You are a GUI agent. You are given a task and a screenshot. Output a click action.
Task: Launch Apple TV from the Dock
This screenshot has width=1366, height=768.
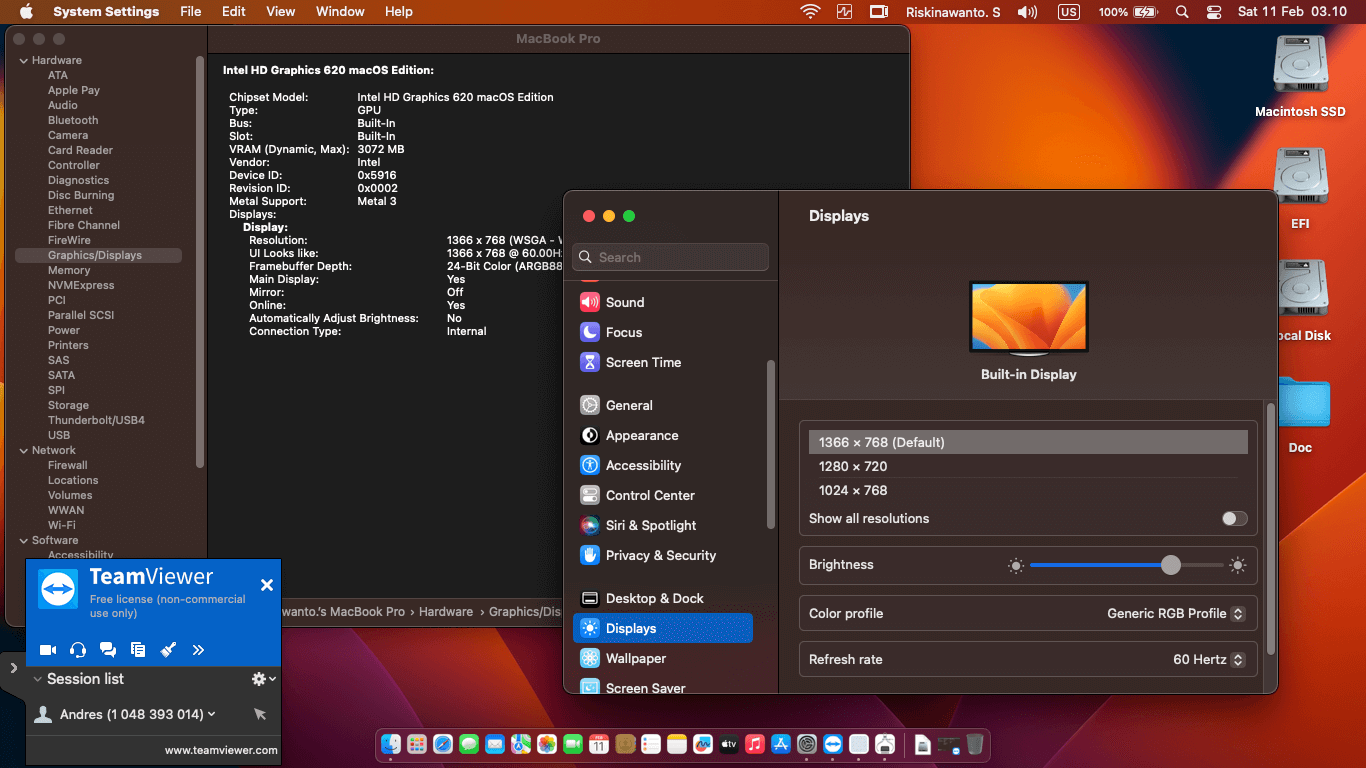[729, 744]
